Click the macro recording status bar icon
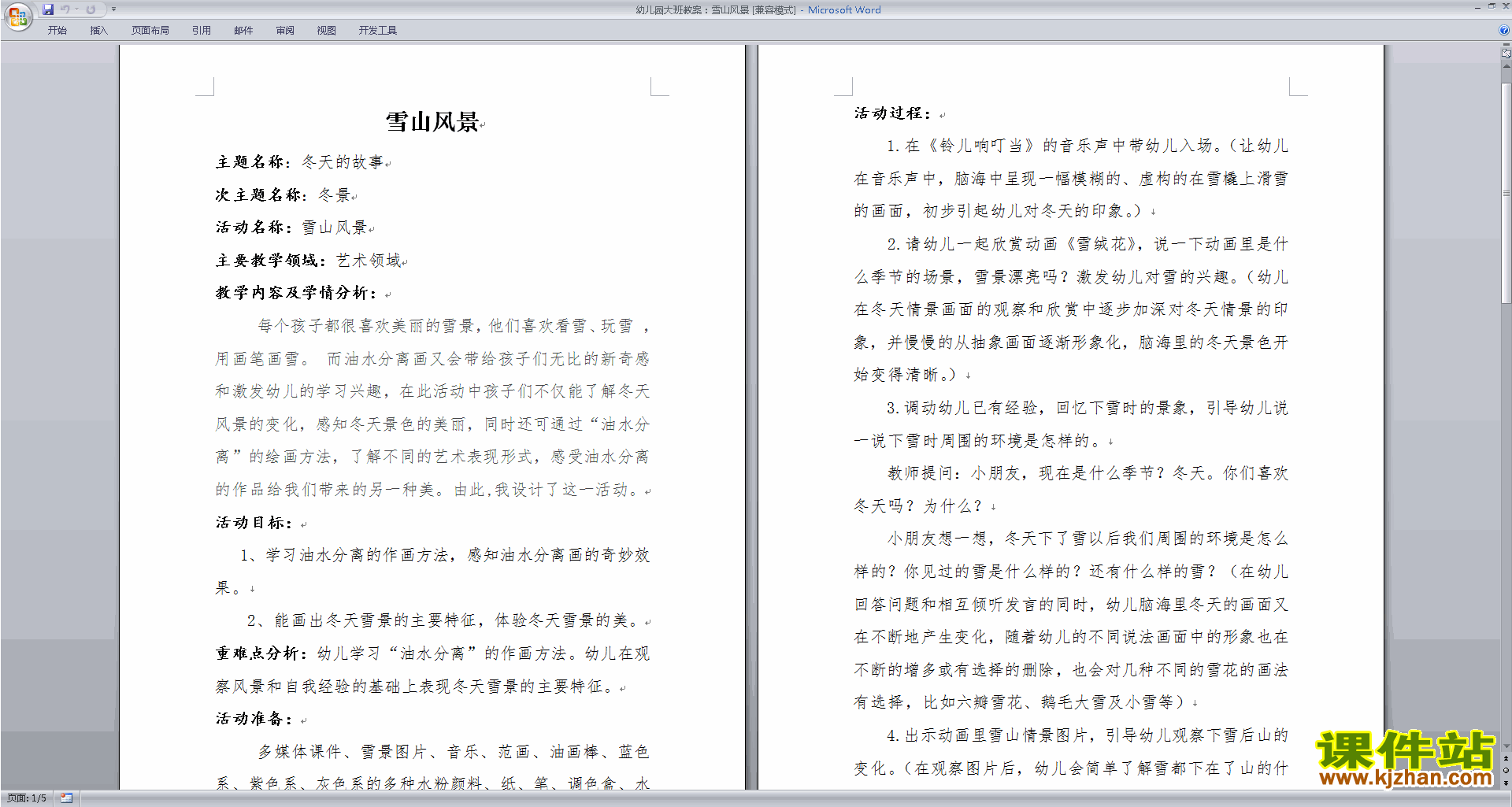 point(66,798)
